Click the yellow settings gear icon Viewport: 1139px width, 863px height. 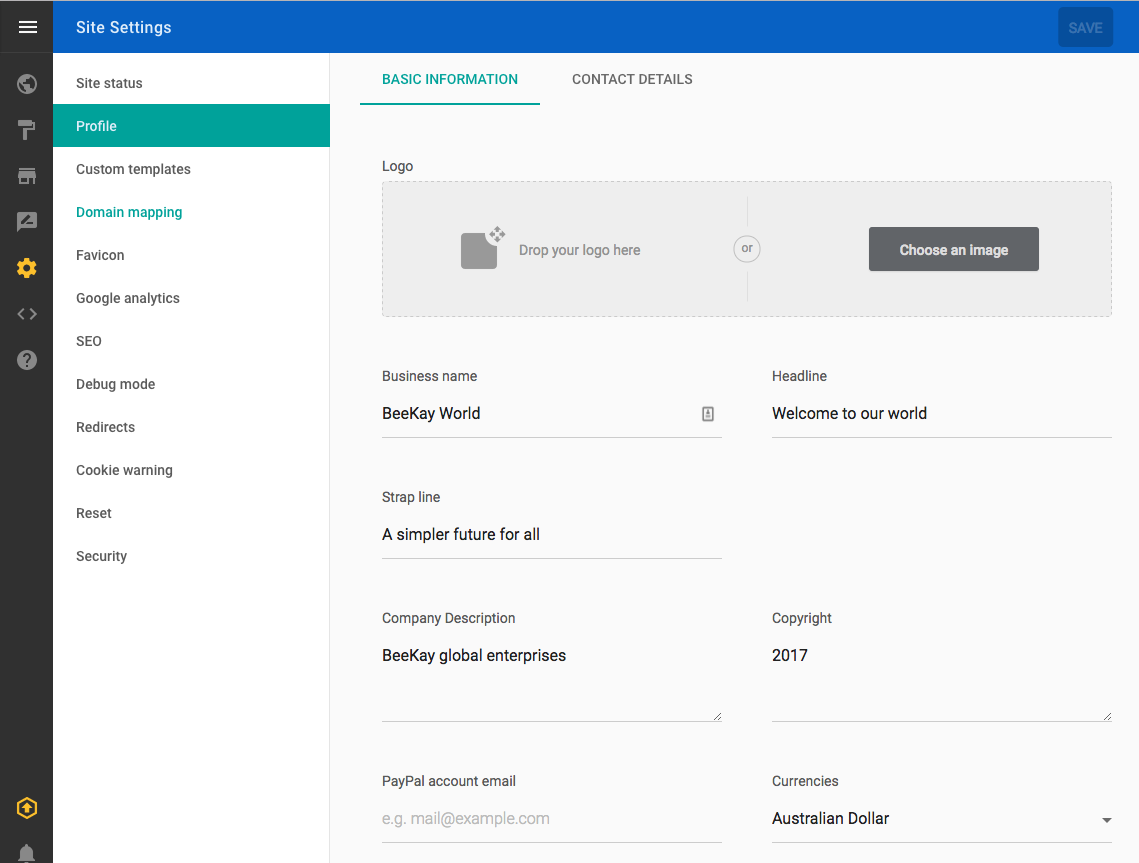pos(27,268)
